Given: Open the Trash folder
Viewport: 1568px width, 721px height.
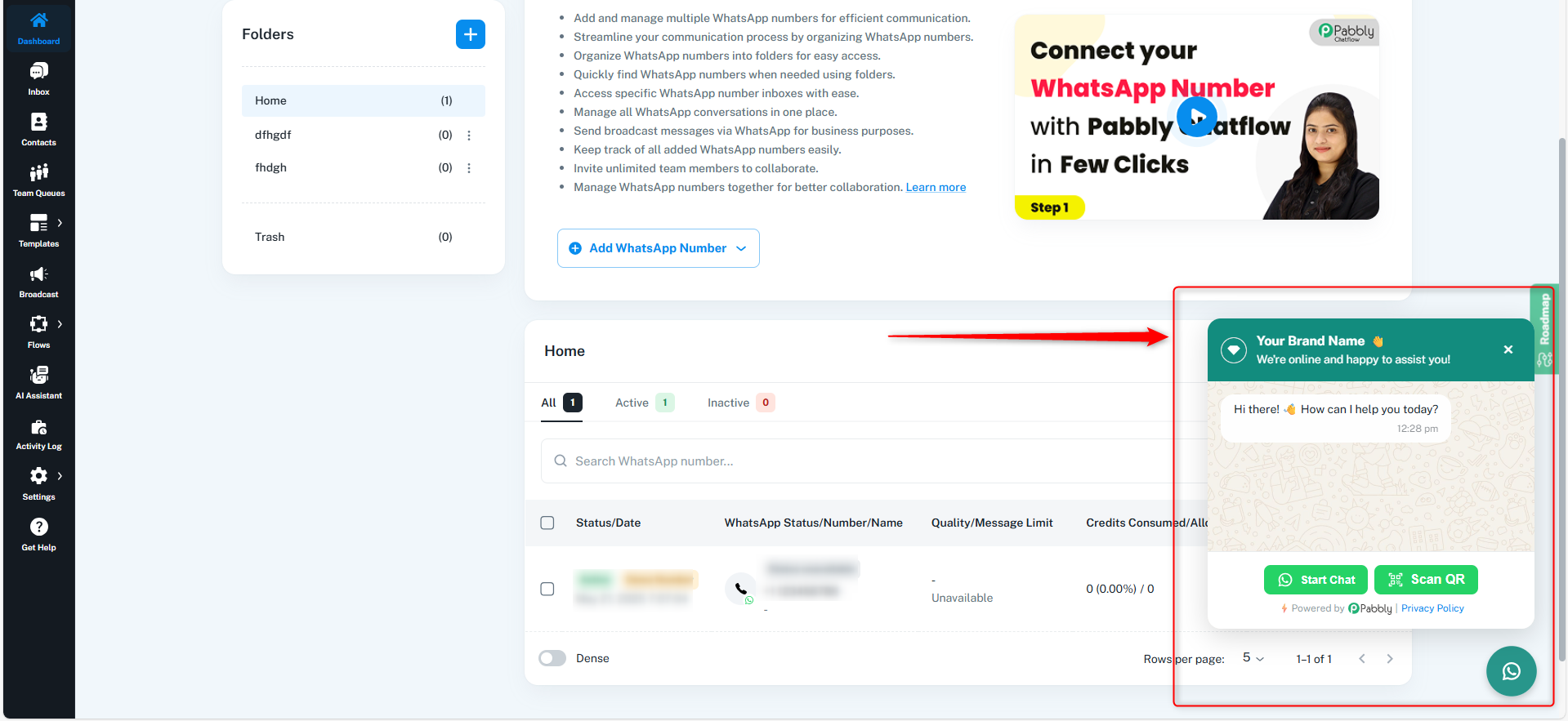Looking at the screenshot, I should click(x=364, y=237).
